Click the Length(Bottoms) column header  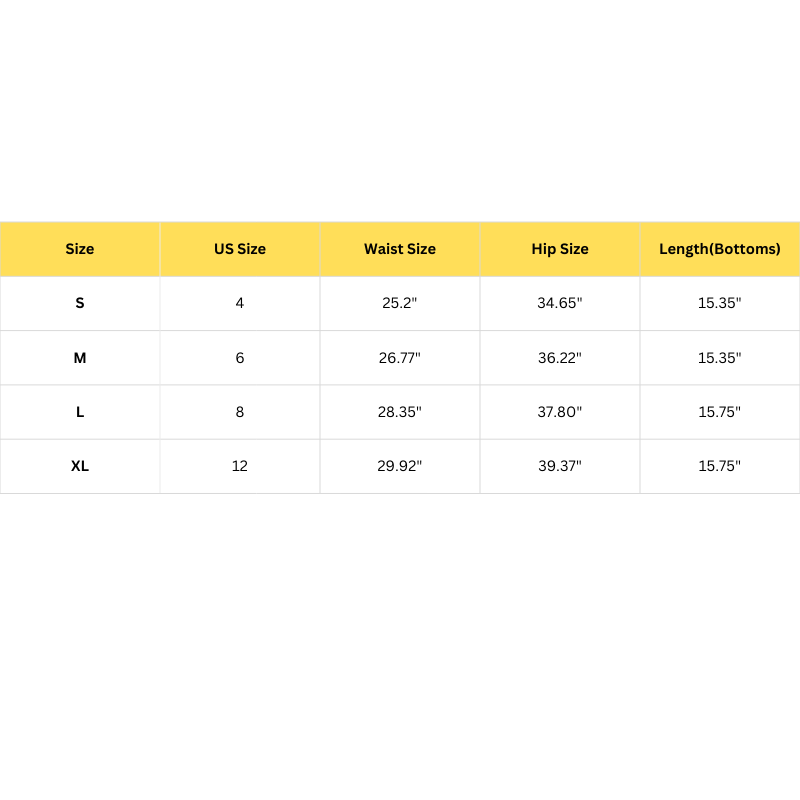pyautogui.click(x=720, y=249)
